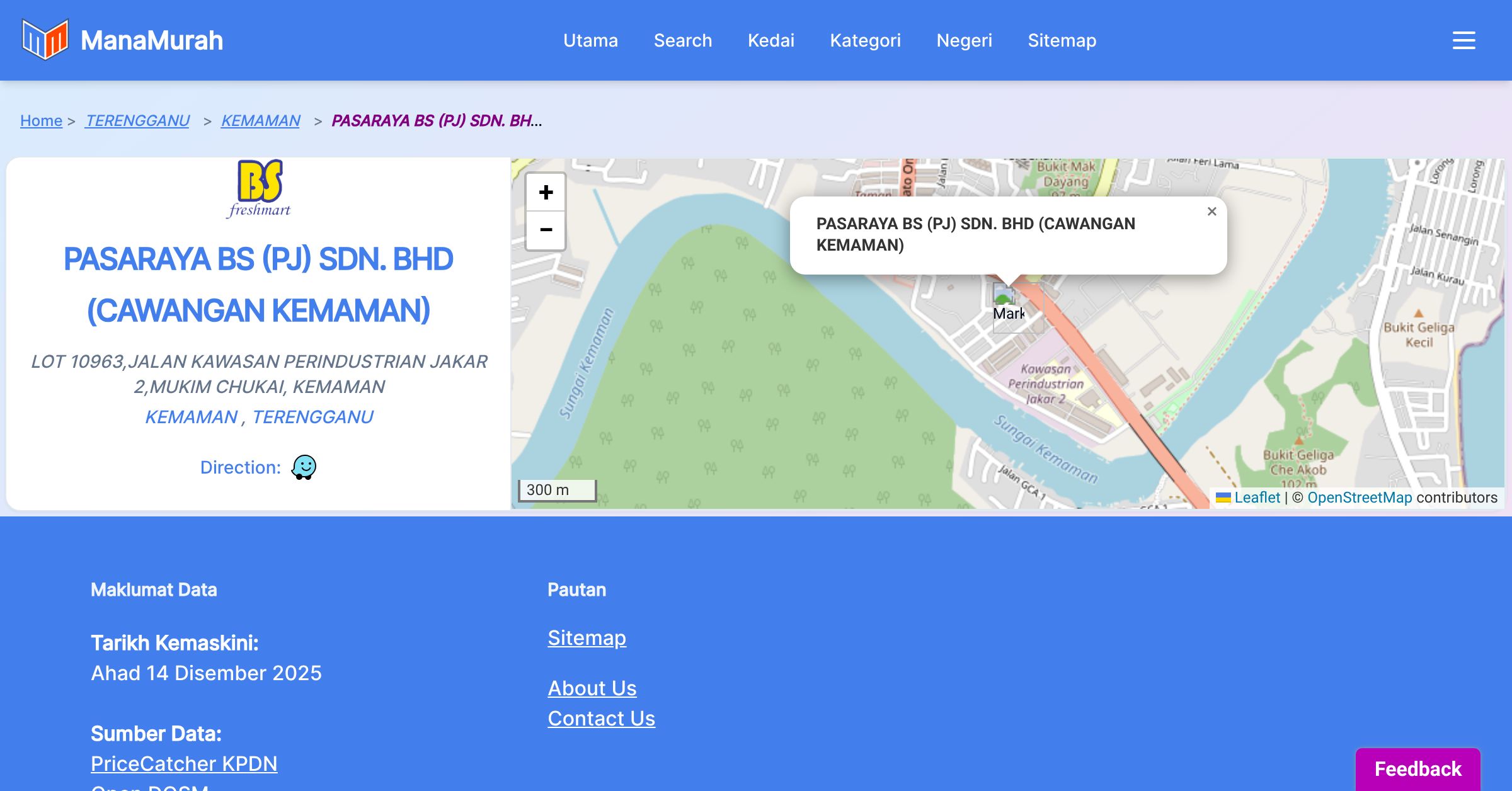1512x791 pixels.
Task: Open the PriceCatcher KPDN link
Action: (184, 763)
